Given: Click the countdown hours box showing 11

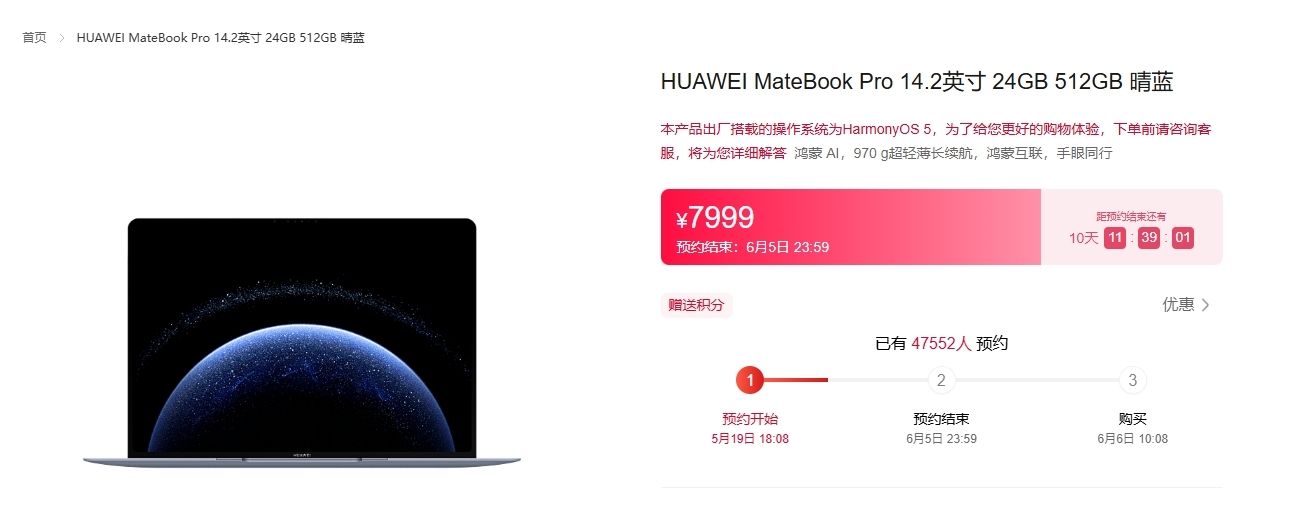Looking at the screenshot, I should (1115, 238).
